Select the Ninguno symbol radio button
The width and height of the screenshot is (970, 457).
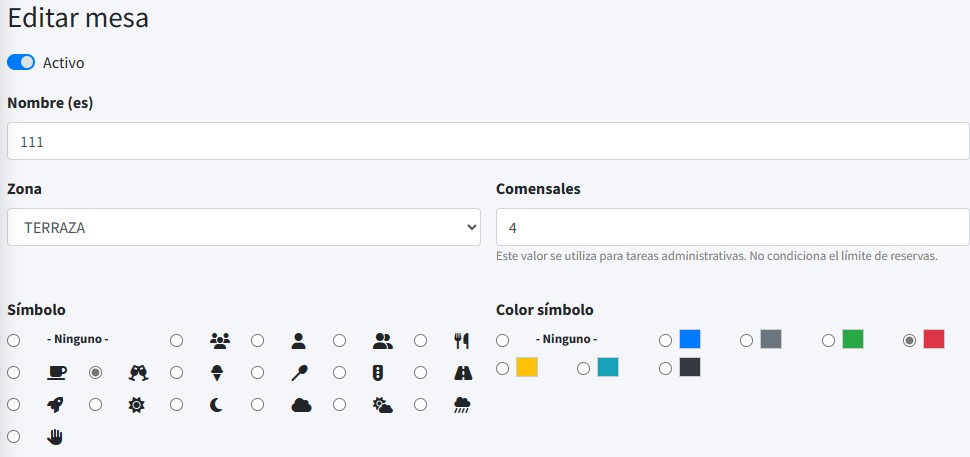[14, 341]
